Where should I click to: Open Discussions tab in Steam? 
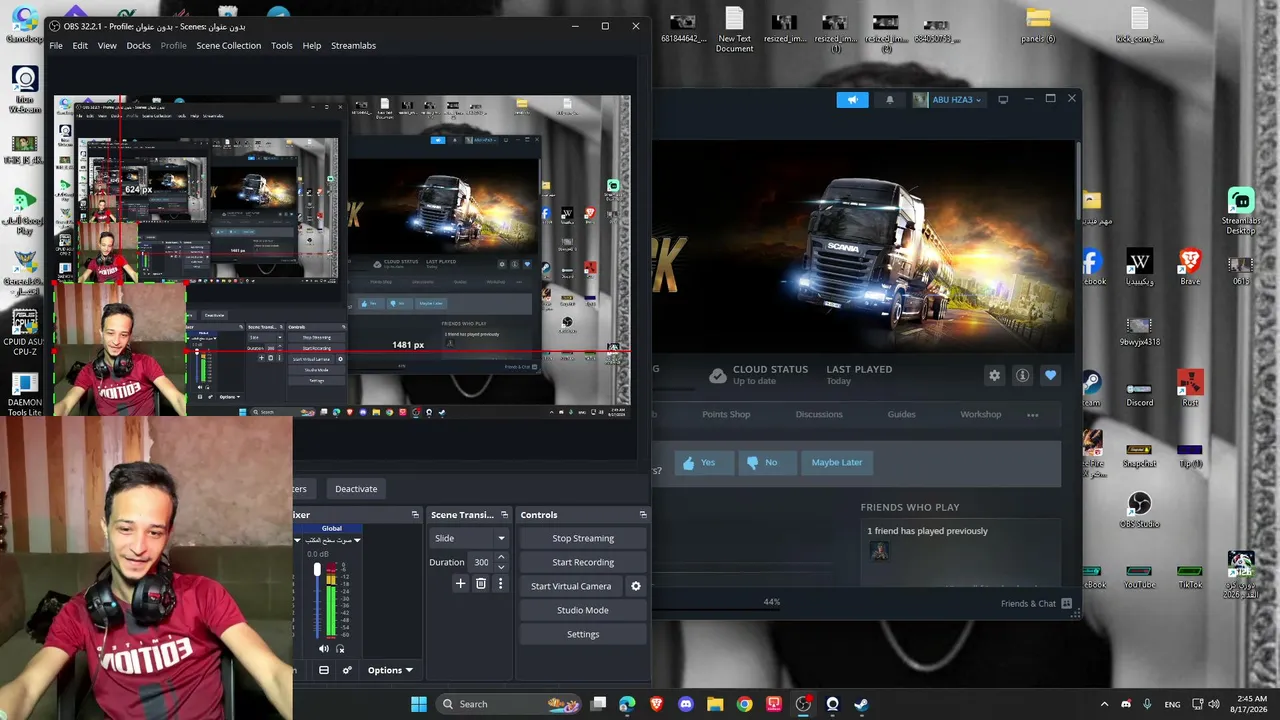click(x=818, y=414)
